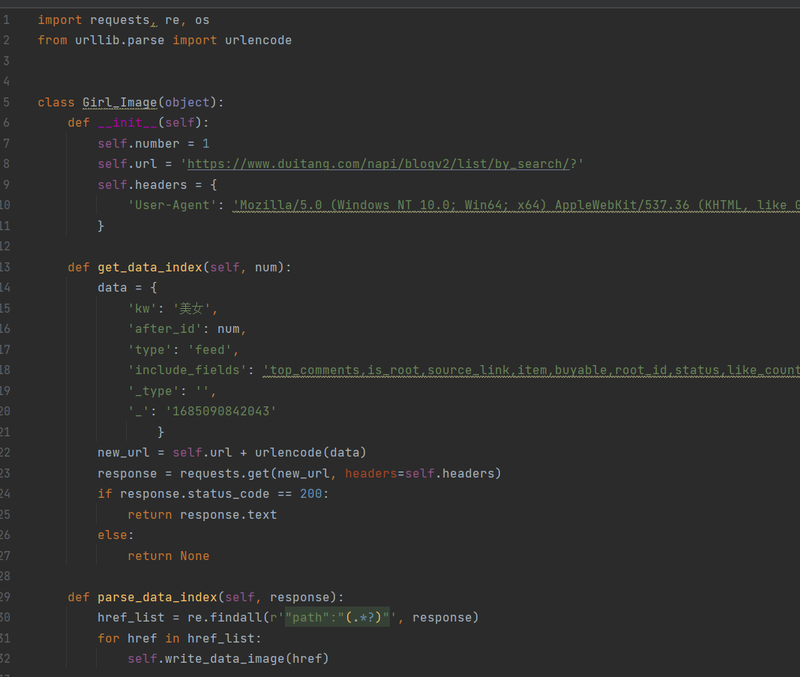Screen dimensions: 800x677
Task: Click 'self.number = 1' assignment line
Action: click(154, 144)
